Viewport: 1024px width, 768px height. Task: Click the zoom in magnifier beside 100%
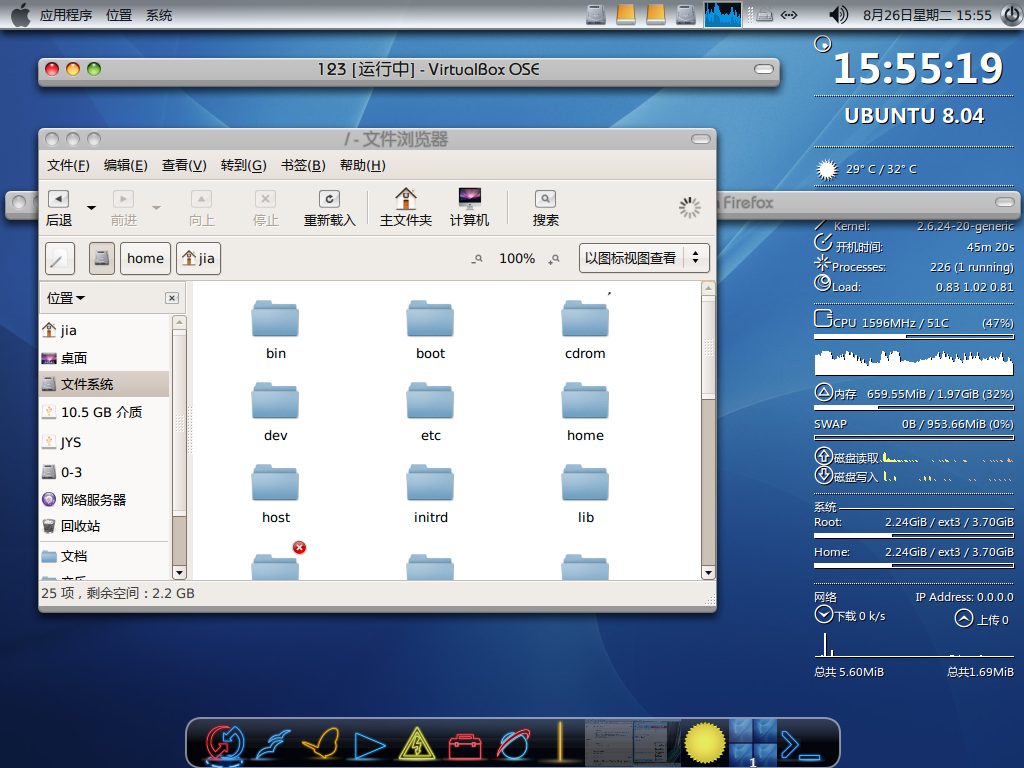[x=554, y=259]
